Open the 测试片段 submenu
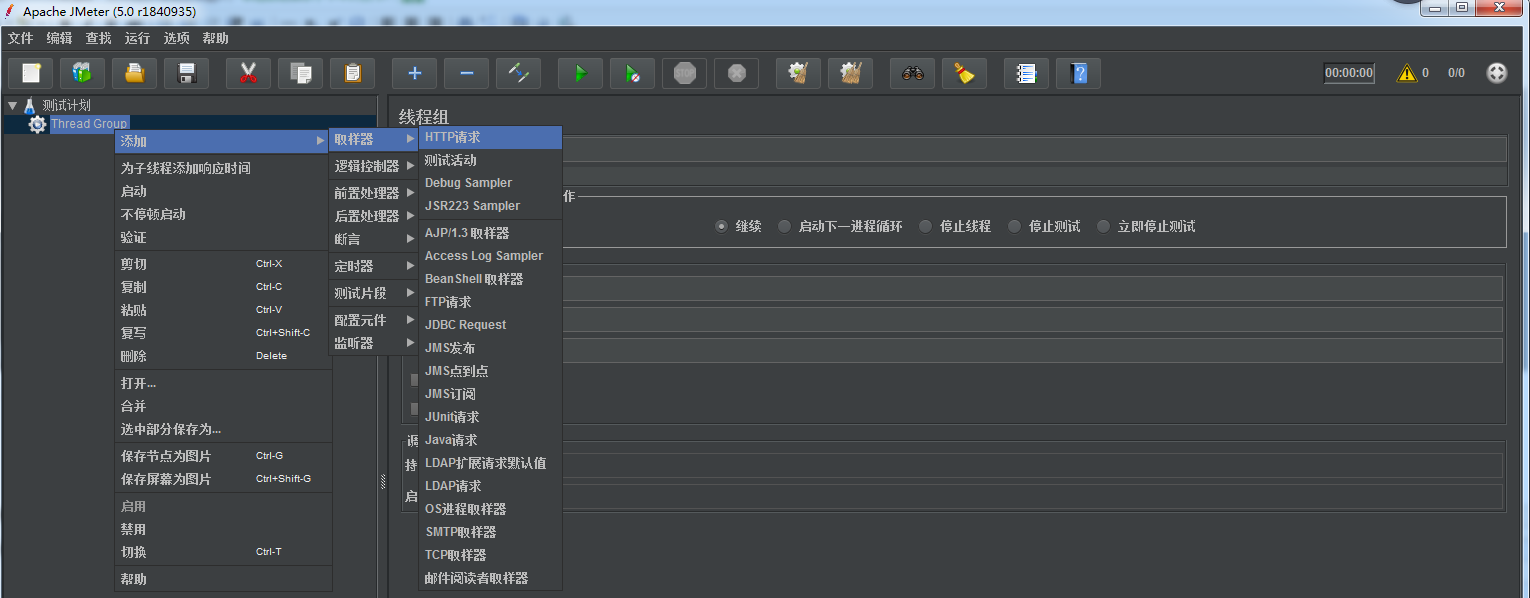This screenshot has height=598, width=1530. tap(374, 293)
